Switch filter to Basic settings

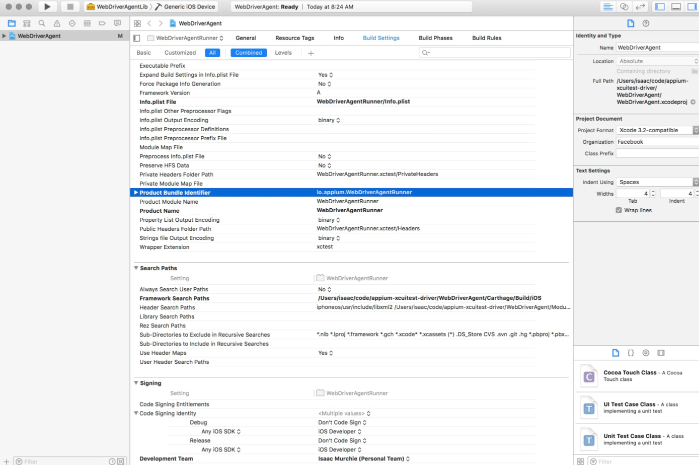click(x=144, y=52)
